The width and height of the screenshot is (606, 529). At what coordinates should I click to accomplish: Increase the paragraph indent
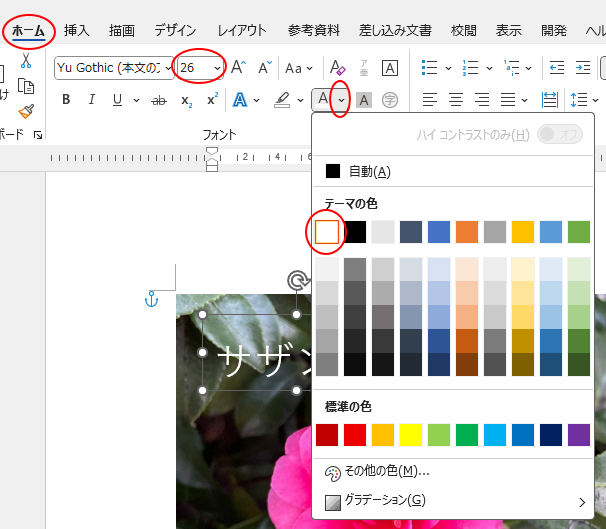tap(582, 68)
